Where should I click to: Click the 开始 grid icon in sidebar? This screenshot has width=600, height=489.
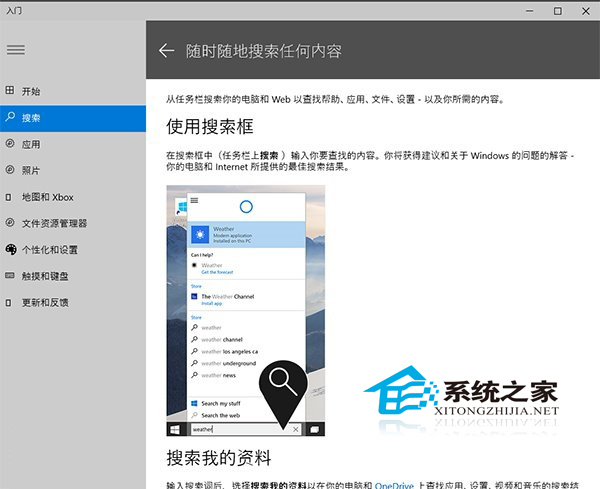pyautogui.click(x=10, y=90)
